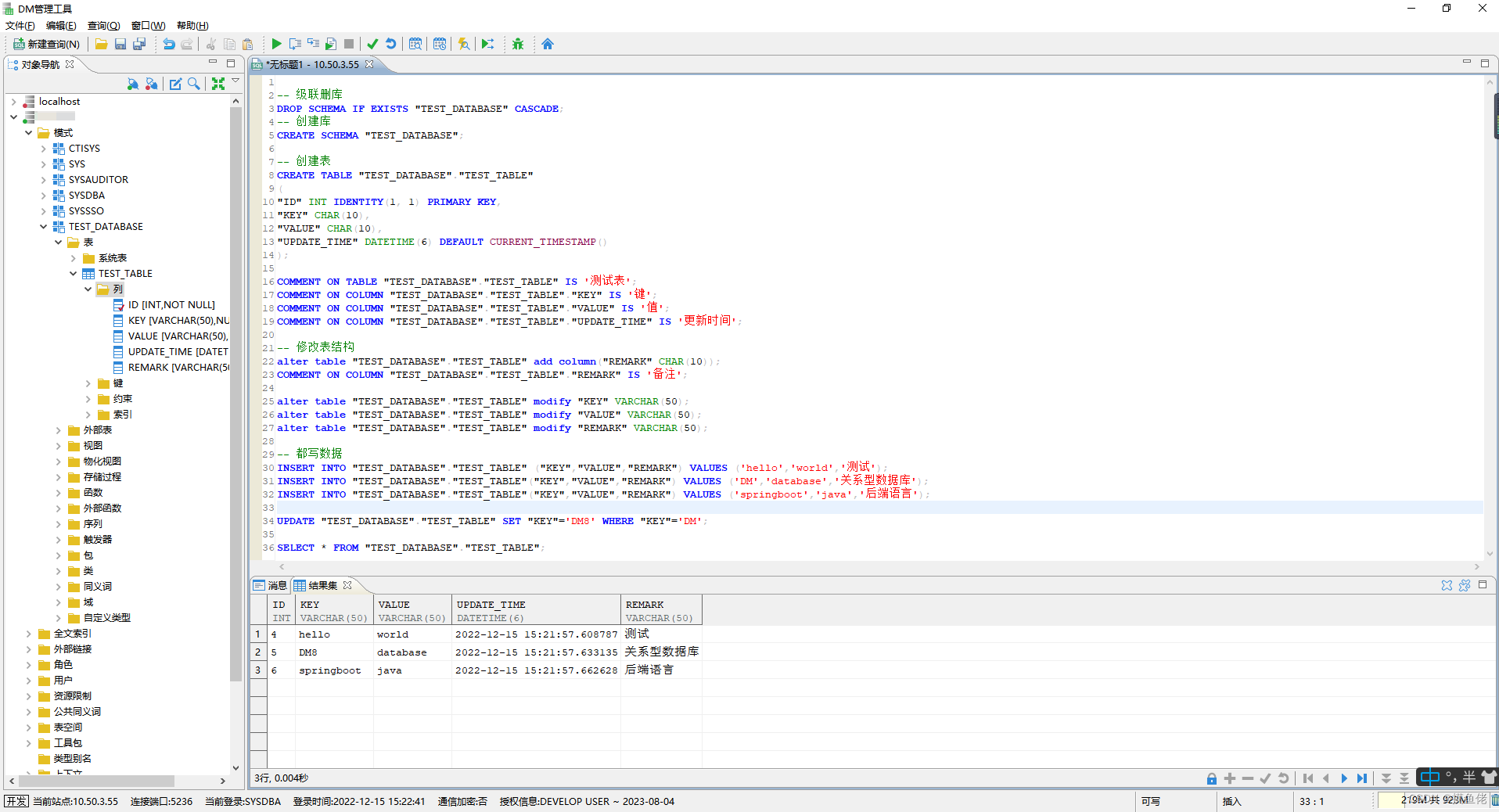Viewport: 1499px width, 812px height.
Task: Open execution plan lightning-magnifier icon
Action: [464, 45]
